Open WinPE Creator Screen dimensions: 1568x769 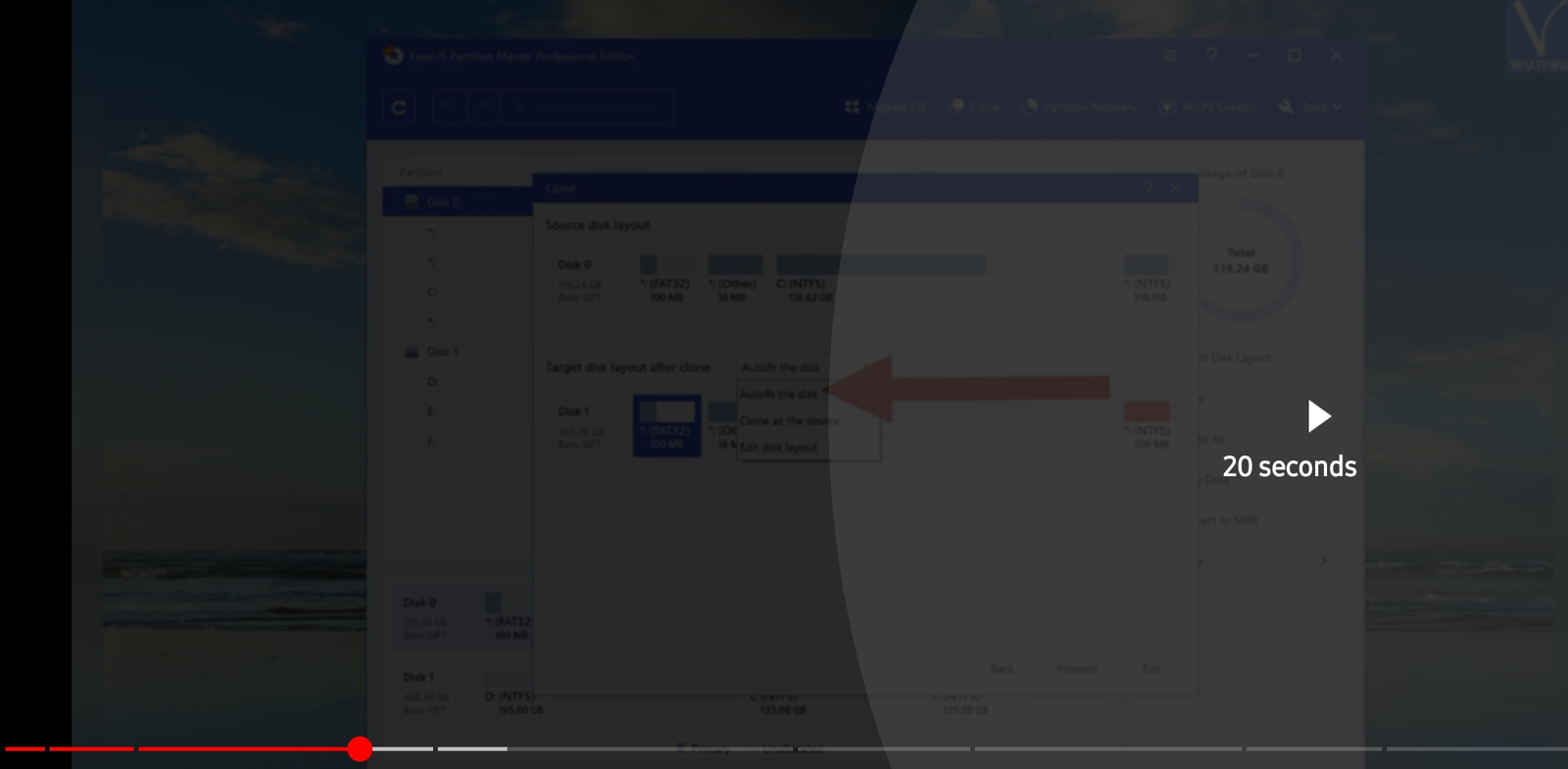[x=1207, y=107]
